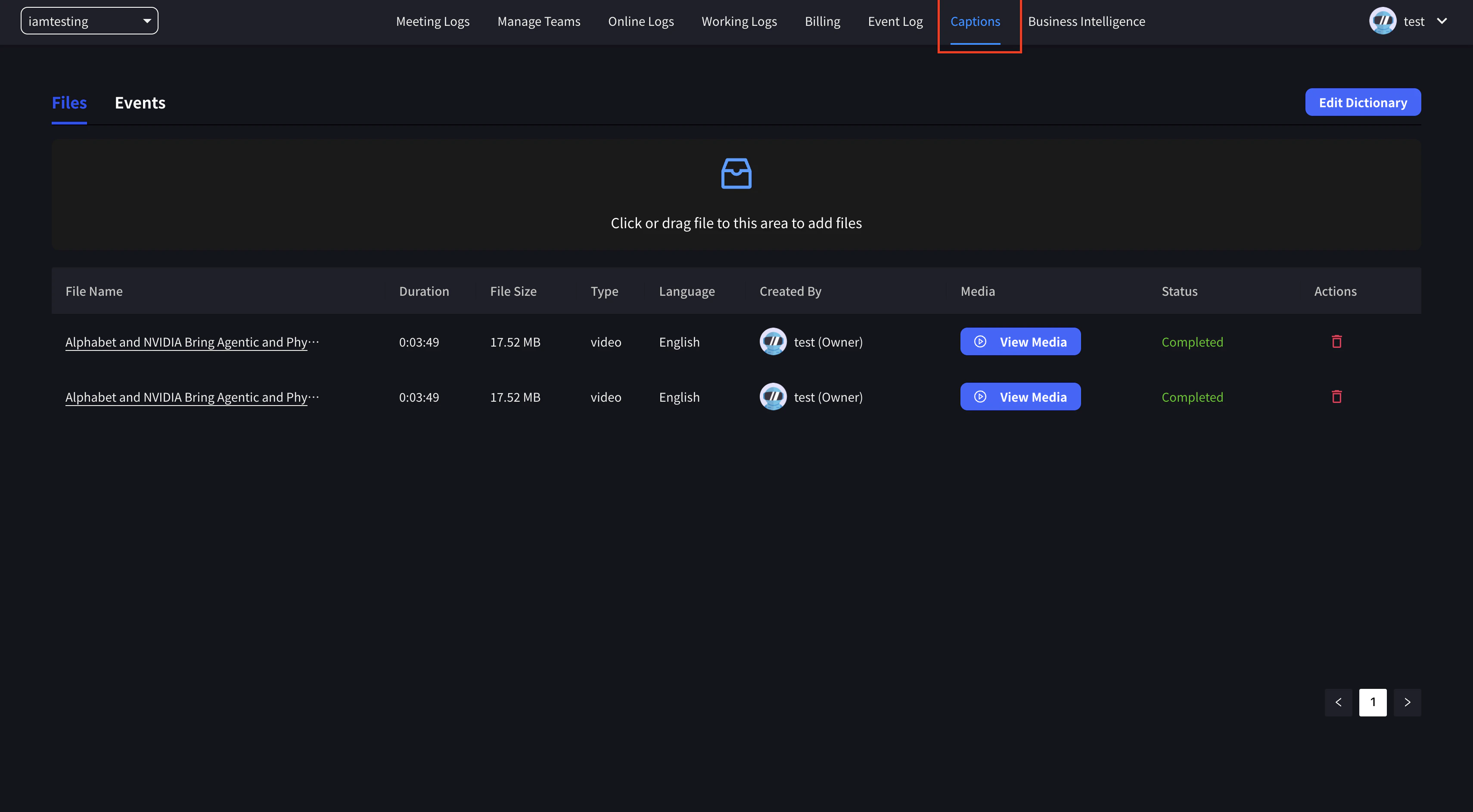The height and width of the screenshot is (812, 1473).
Task: Open the Billing page
Action: 822,22
